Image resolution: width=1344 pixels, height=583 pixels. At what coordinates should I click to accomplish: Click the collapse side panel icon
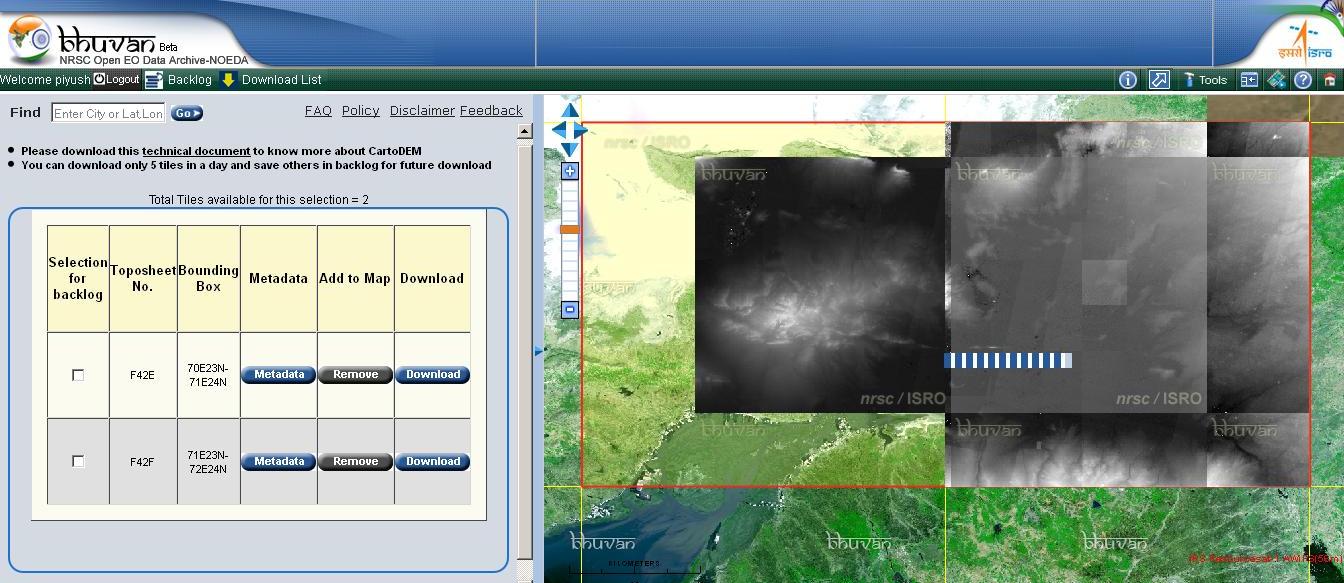tap(1249, 80)
